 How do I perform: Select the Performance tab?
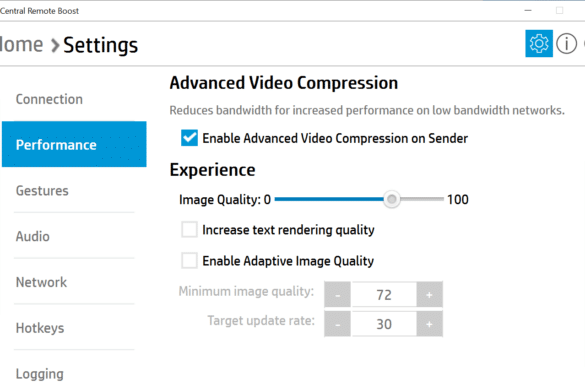tap(74, 144)
